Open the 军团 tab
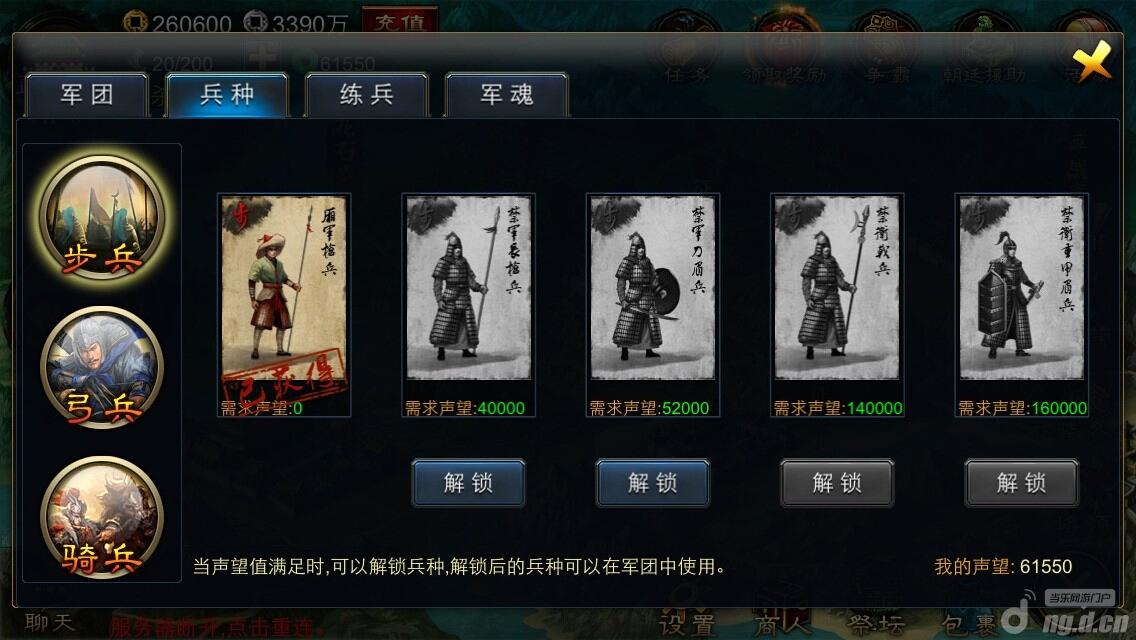1136x640 pixels. point(87,94)
